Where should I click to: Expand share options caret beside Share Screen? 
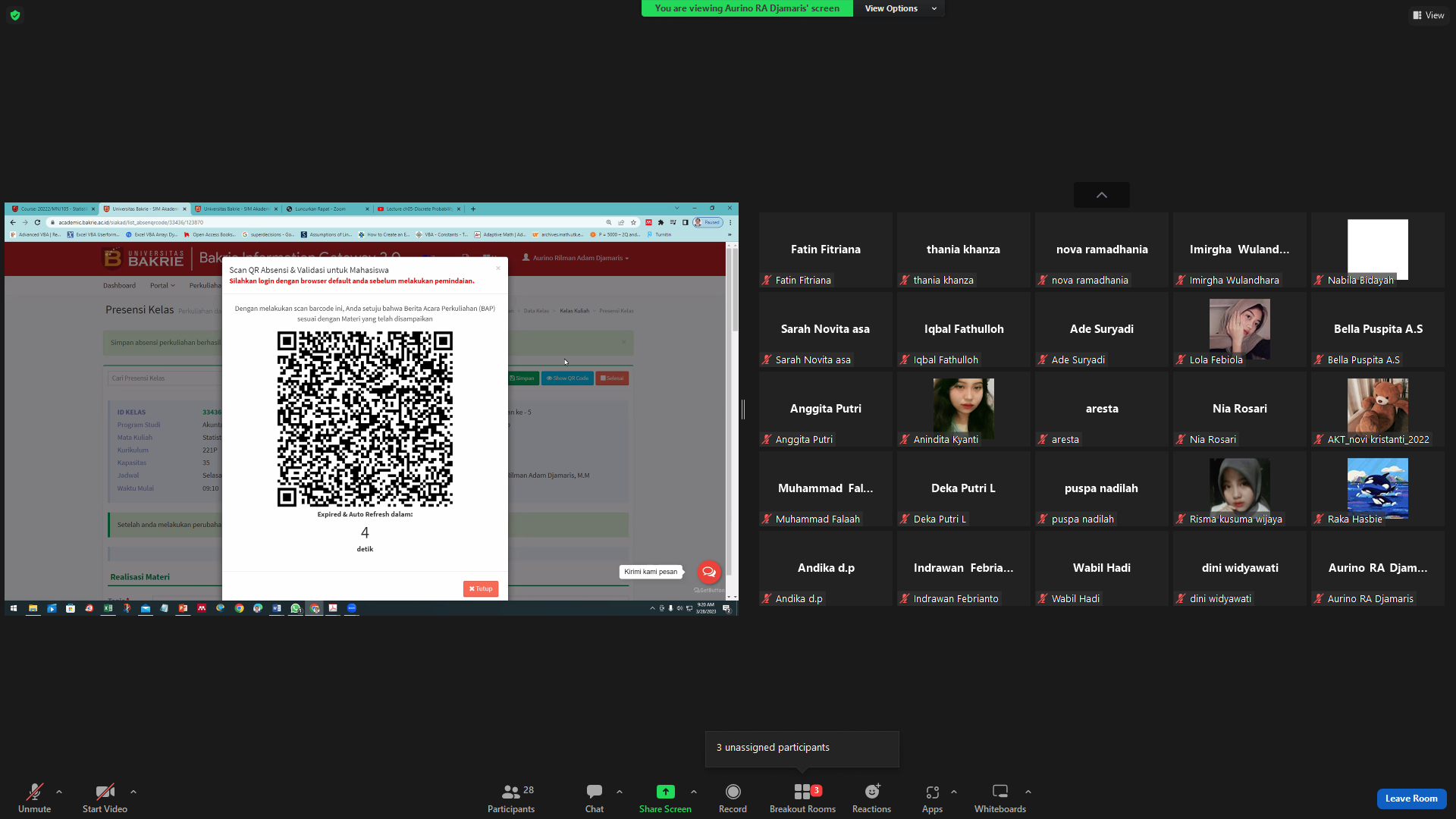pos(694,792)
